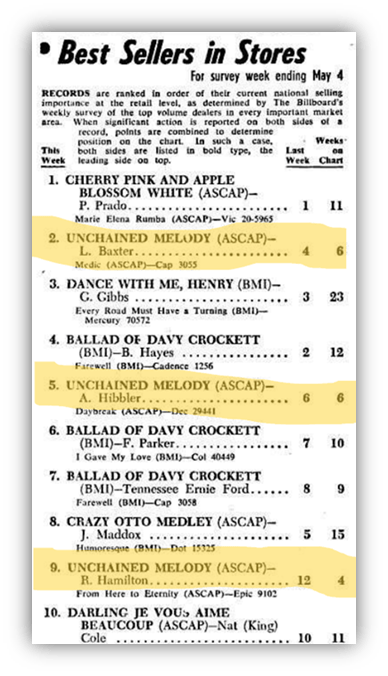Select Crazy Otto Medley by J. Maddox
The height and width of the screenshot is (676, 388).
click(196, 535)
